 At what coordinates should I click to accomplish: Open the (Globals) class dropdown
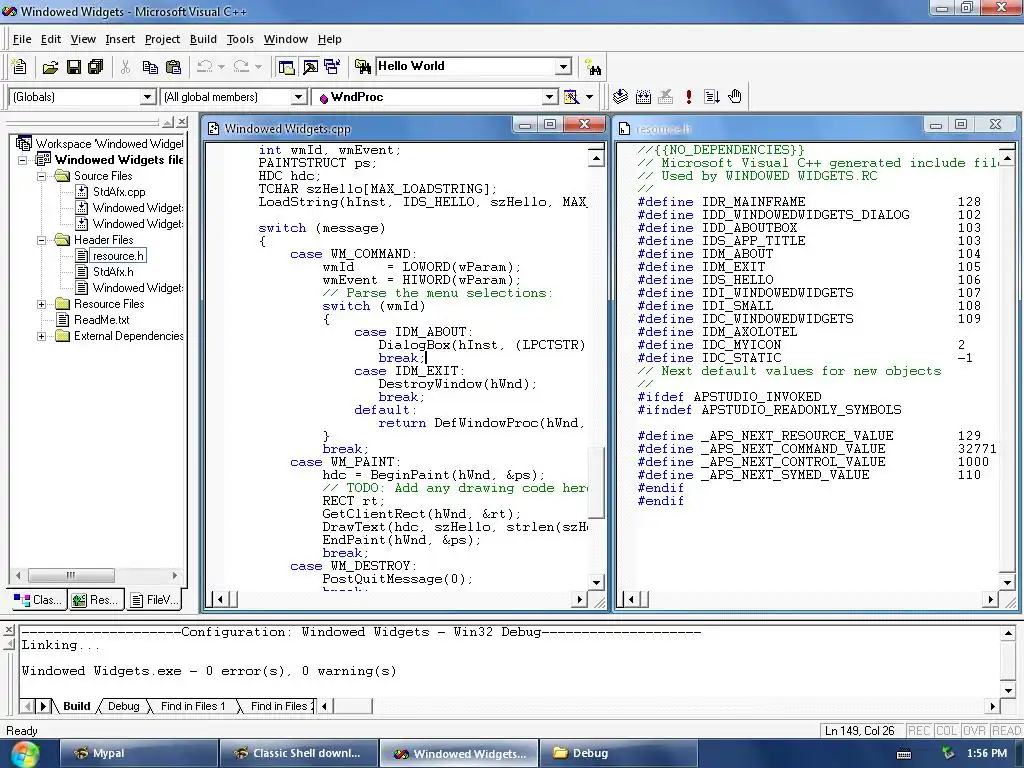click(x=148, y=97)
